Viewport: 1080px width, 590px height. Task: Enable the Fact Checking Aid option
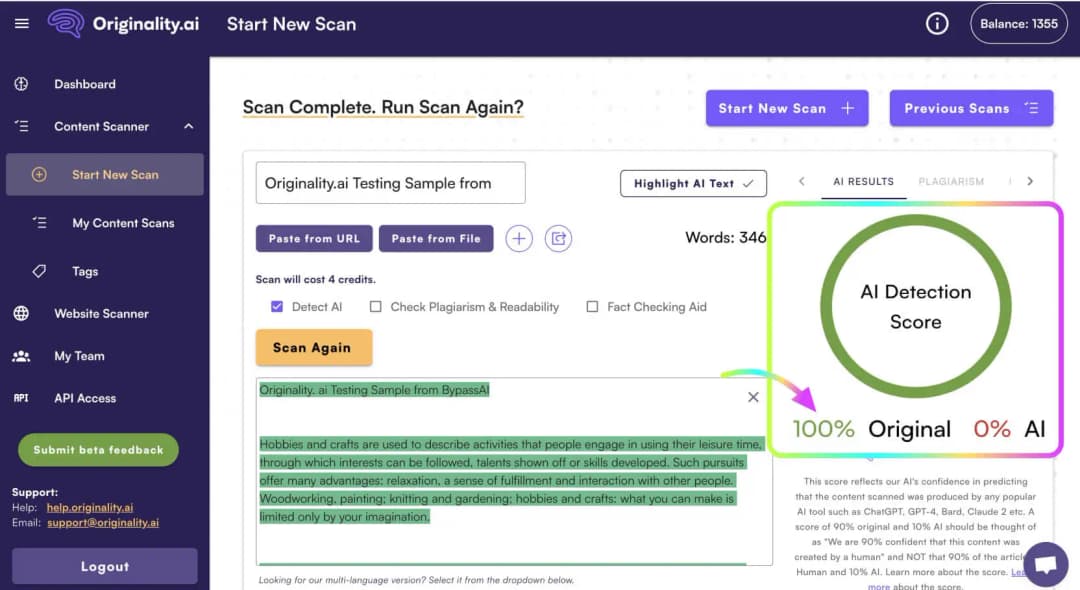click(592, 307)
